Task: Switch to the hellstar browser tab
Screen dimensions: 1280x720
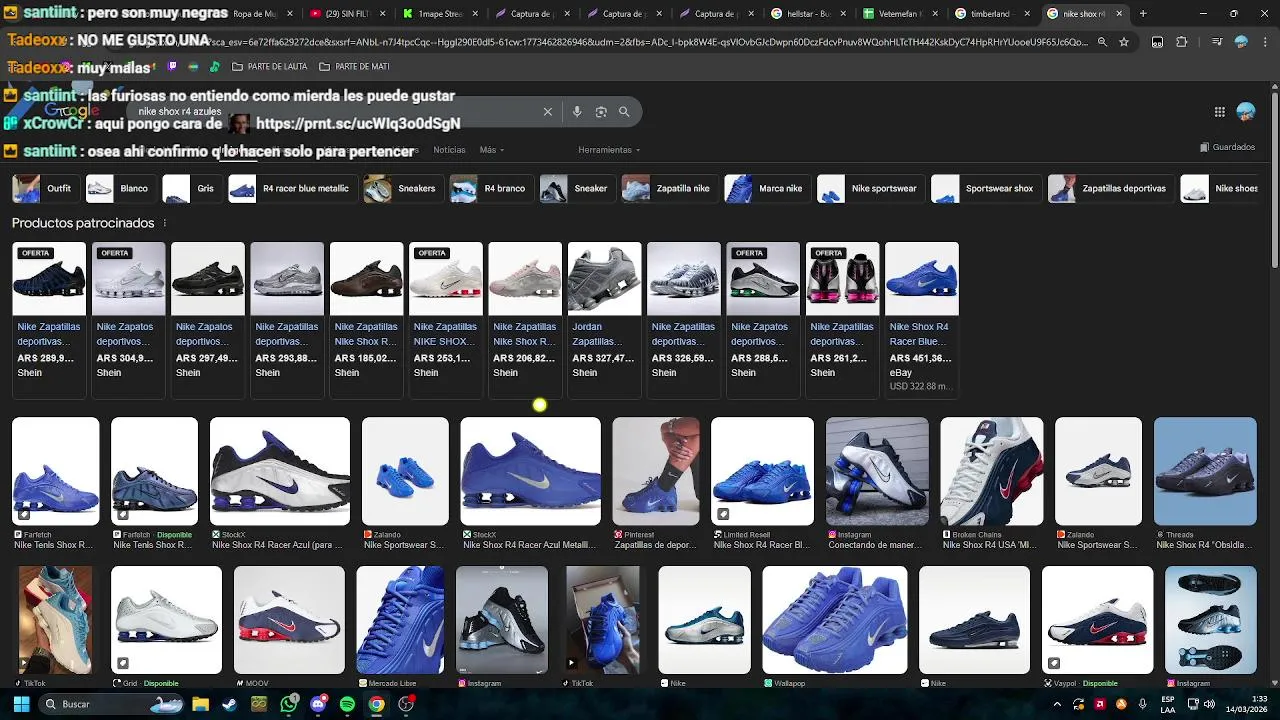Action: (x=808, y=14)
